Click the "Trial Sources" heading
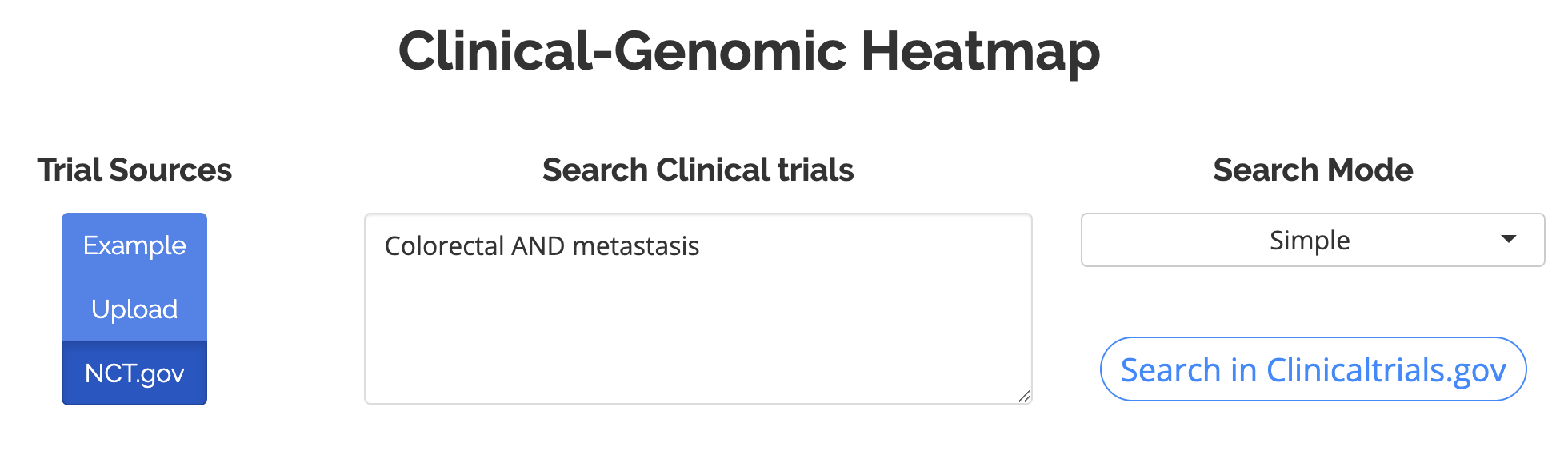1568x451 pixels. 134,170
